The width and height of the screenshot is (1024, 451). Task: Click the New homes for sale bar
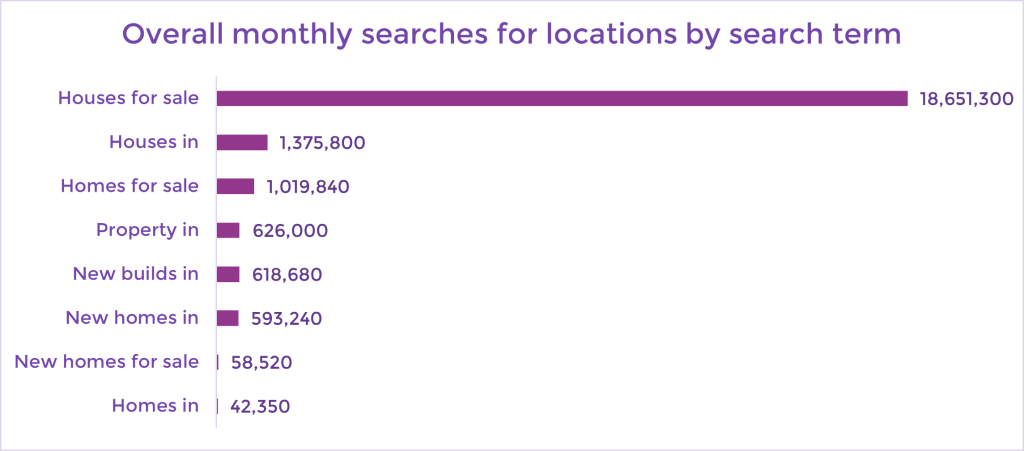217,362
